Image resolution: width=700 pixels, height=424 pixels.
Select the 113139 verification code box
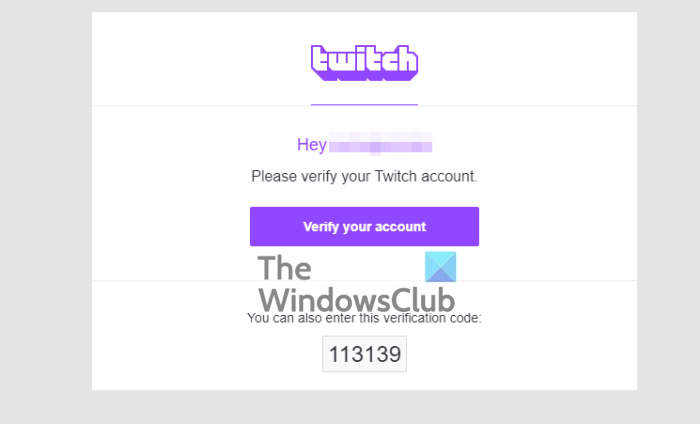[x=364, y=354]
